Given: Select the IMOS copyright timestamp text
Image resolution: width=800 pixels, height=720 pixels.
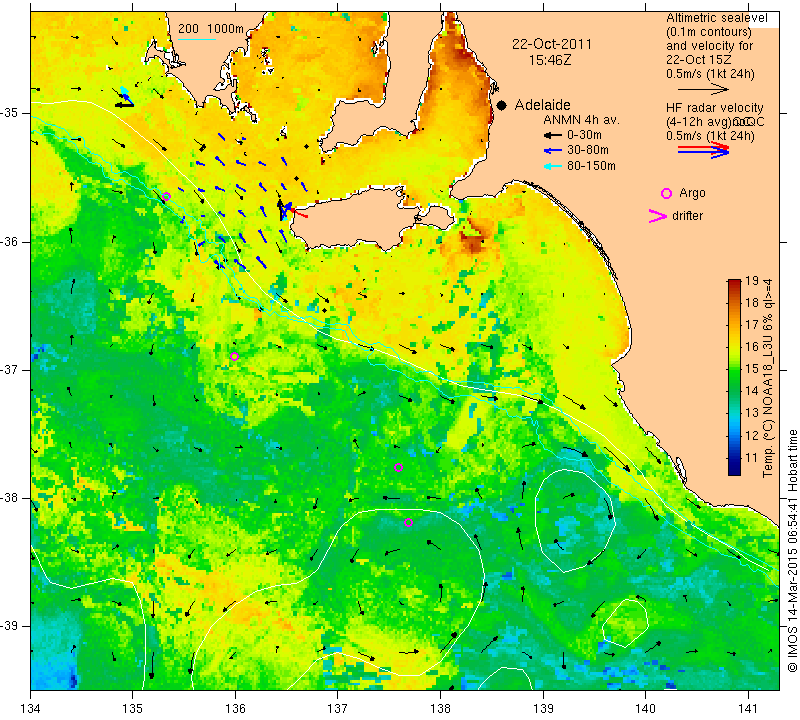Looking at the screenshot, I should 792,550.
